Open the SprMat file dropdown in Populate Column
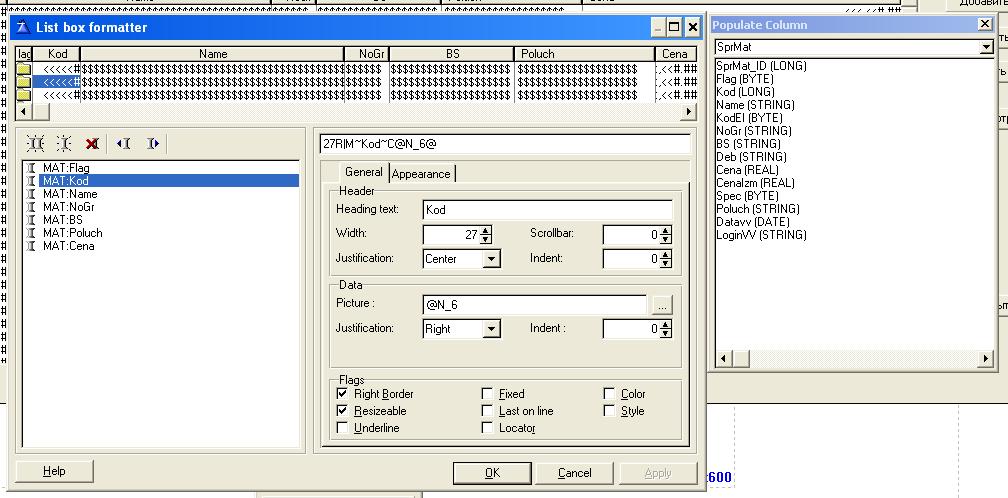Image resolution: width=1008 pixels, height=498 pixels. tap(986, 47)
